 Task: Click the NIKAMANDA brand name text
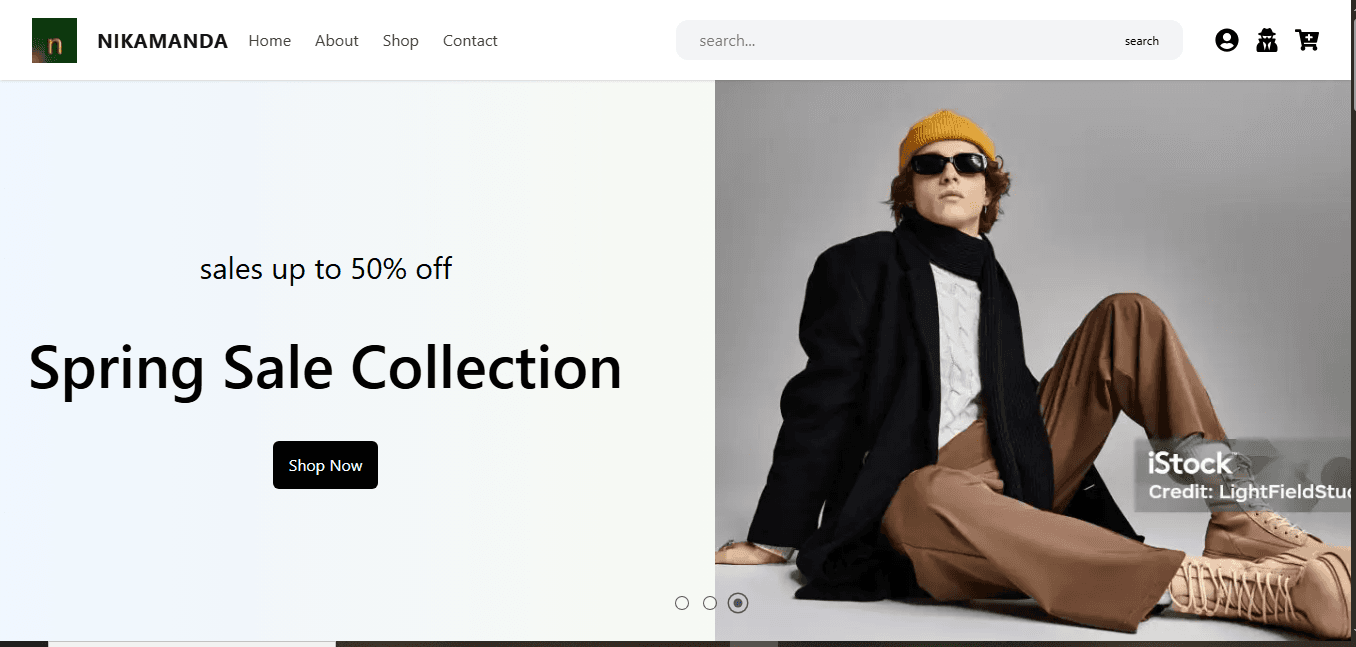coord(162,40)
